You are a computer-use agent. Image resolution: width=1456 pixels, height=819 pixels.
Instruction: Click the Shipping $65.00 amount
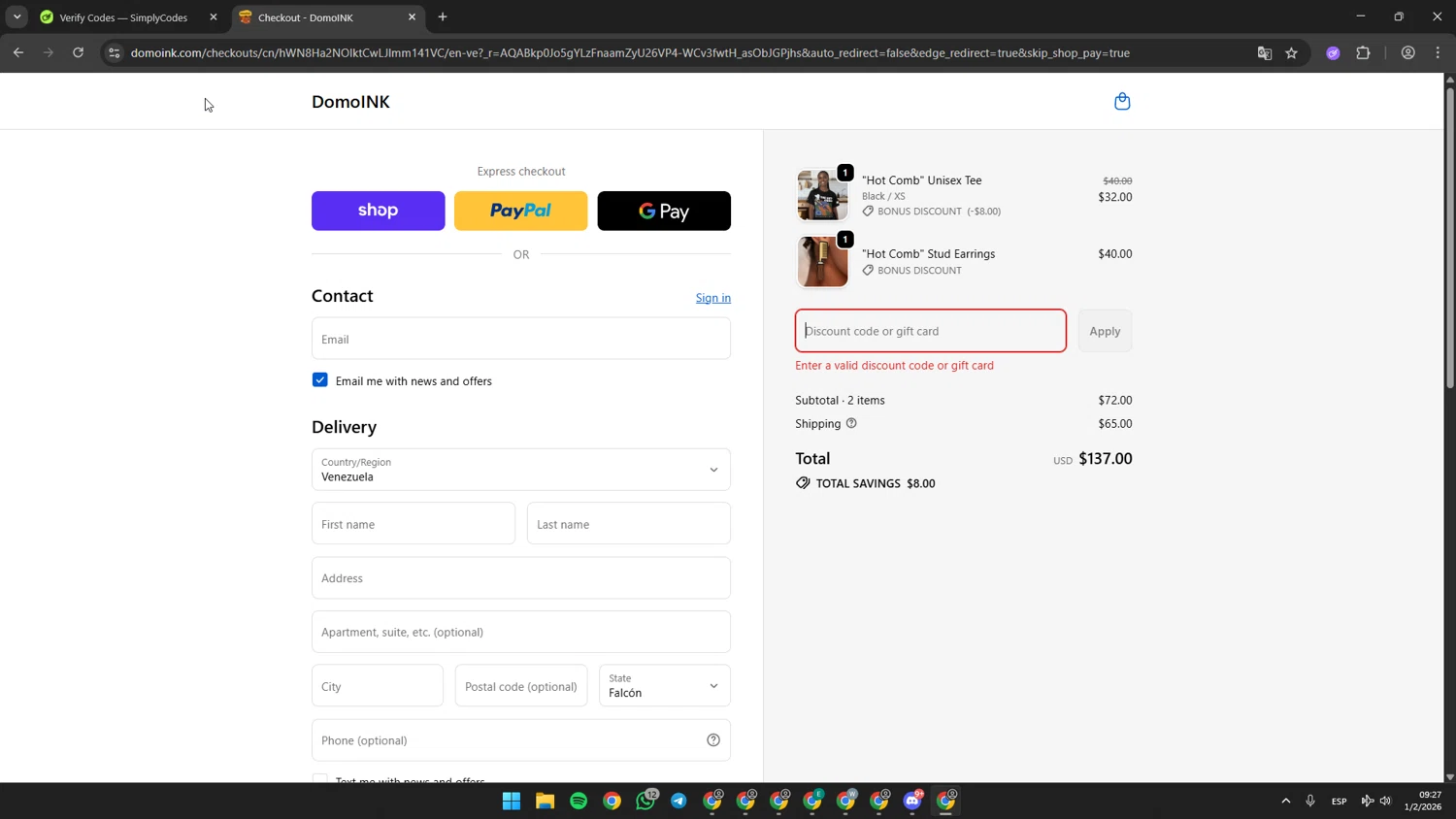point(1115,423)
